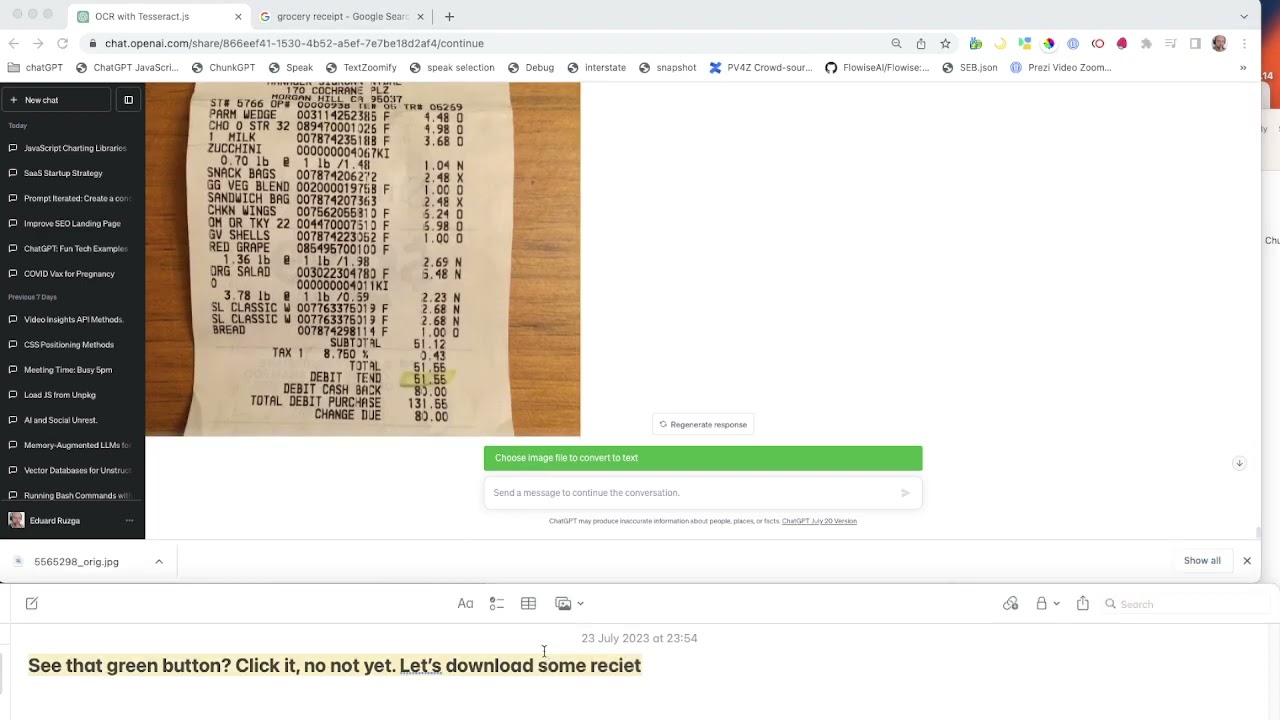Image resolution: width=1280 pixels, height=720 pixels.
Task: Open Chrome tab search dropdown arrow
Action: pyautogui.click(x=1244, y=17)
